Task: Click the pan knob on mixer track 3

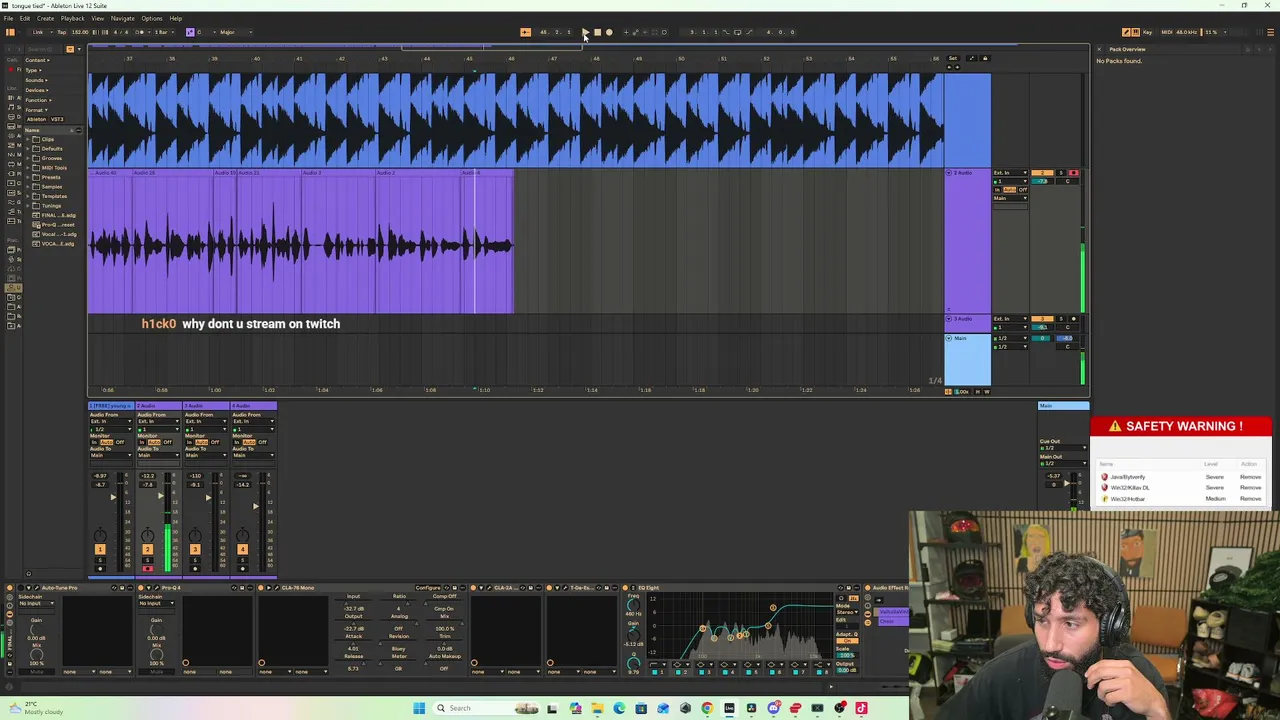Action: pyautogui.click(x=195, y=536)
